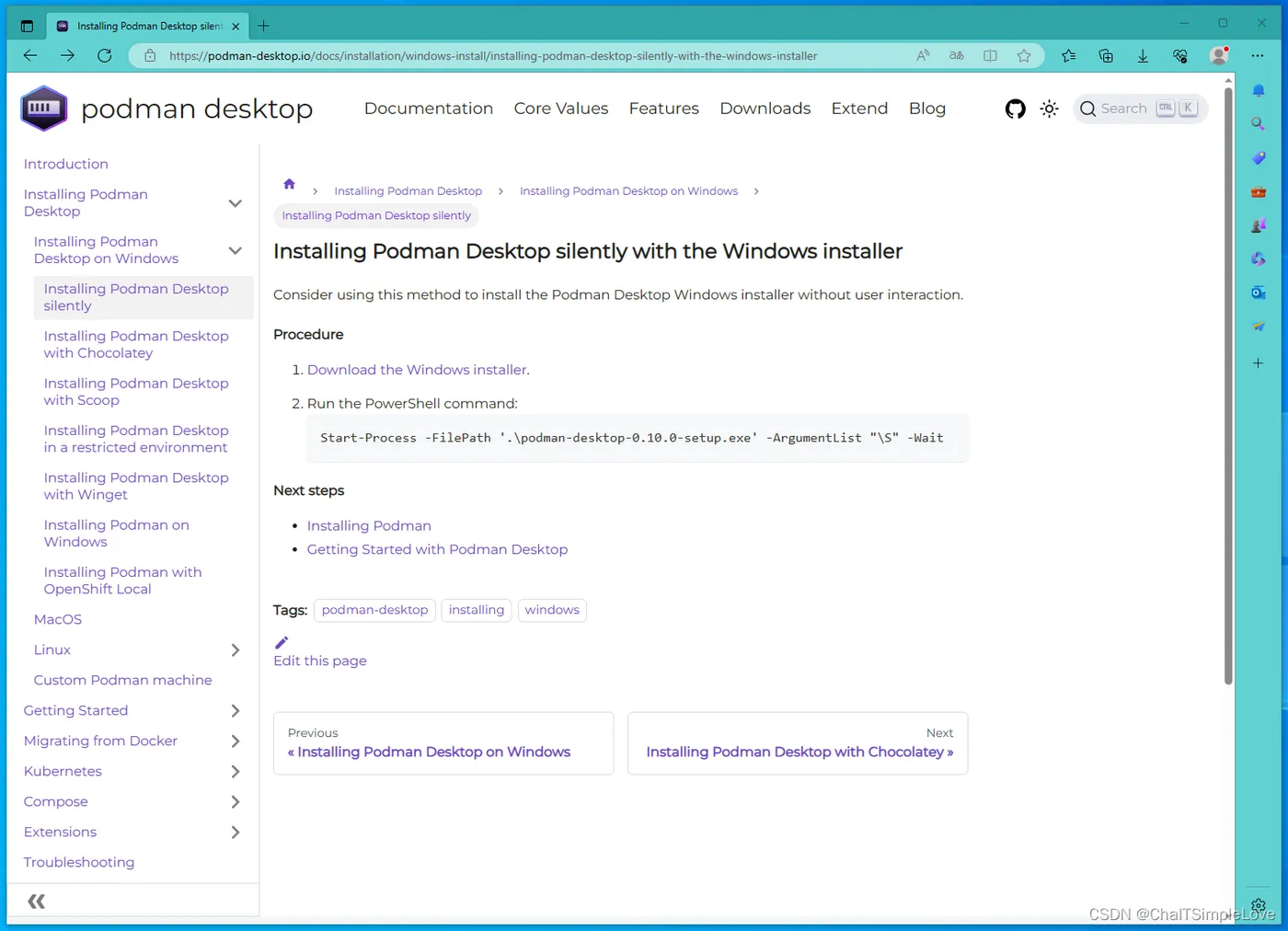Click the translate icon in address bar
The width and height of the screenshot is (1288, 931).
(957, 56)
